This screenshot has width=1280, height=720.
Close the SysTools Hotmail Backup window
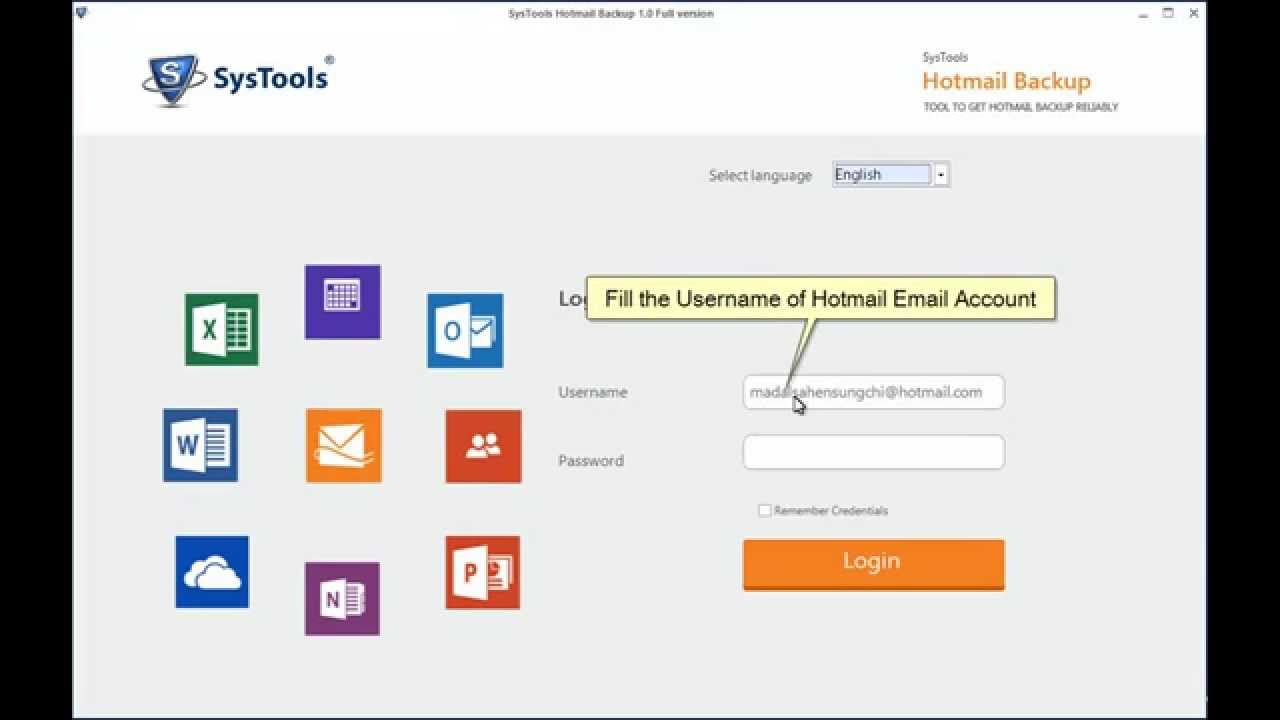[x=1193, y=14]
